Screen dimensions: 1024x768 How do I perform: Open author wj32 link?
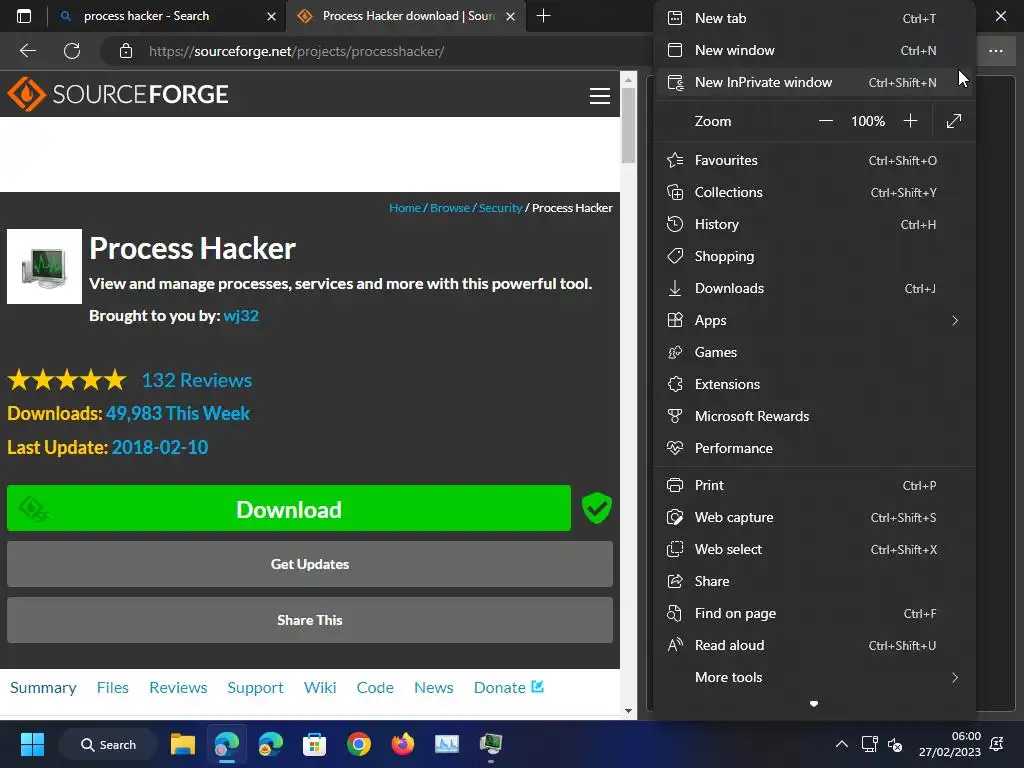(x=241, y=315)
